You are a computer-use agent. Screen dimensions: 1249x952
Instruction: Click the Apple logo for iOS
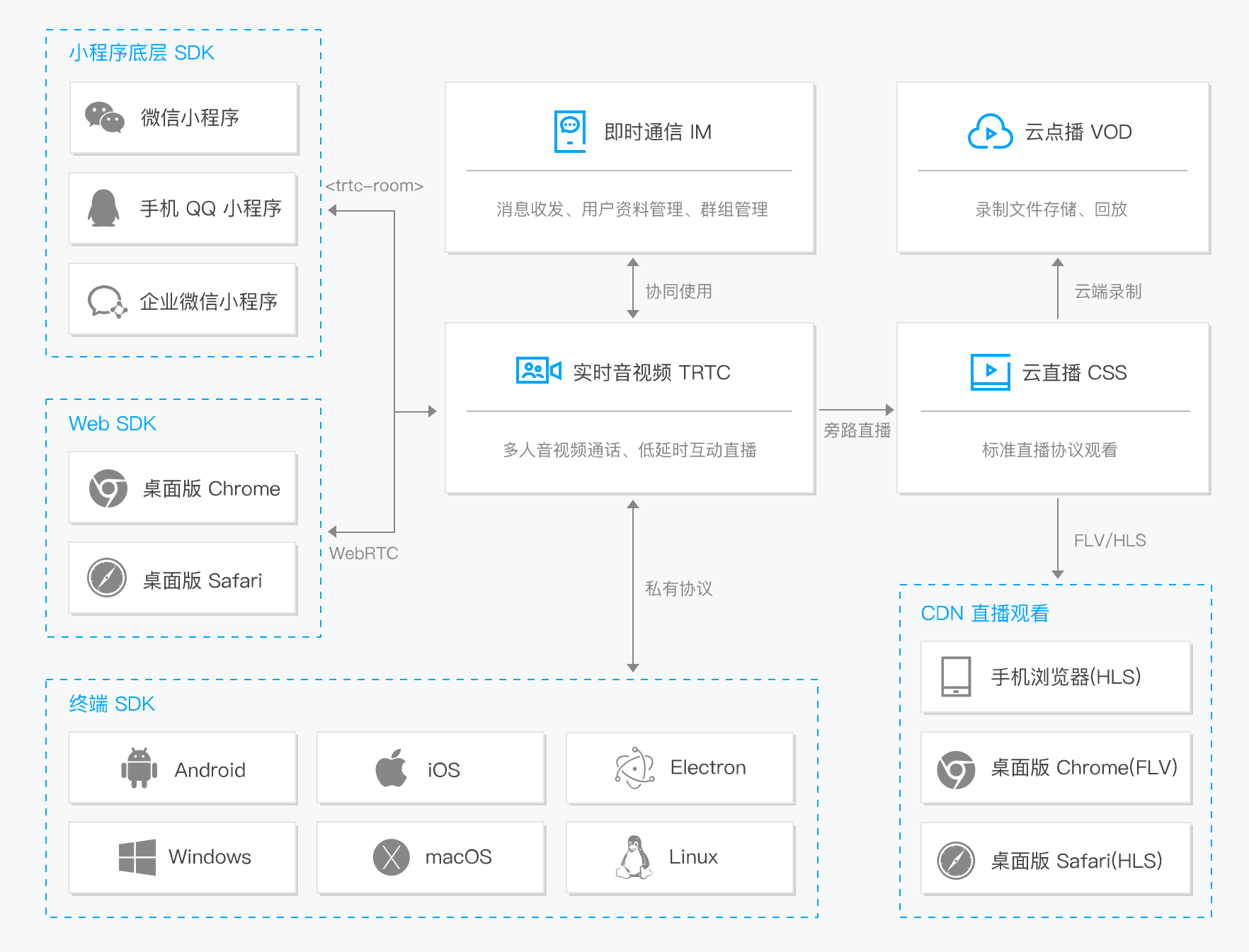click(391, 767)
